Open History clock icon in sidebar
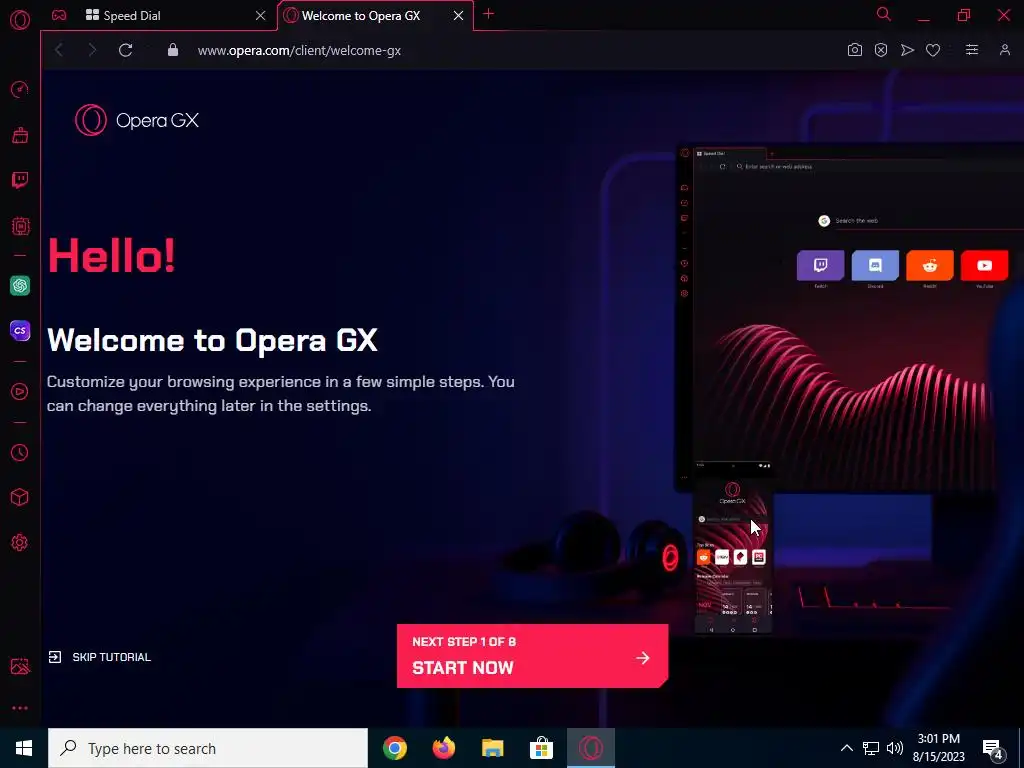Viewport: 1024px width, 768px height. [x=20, y=453]
